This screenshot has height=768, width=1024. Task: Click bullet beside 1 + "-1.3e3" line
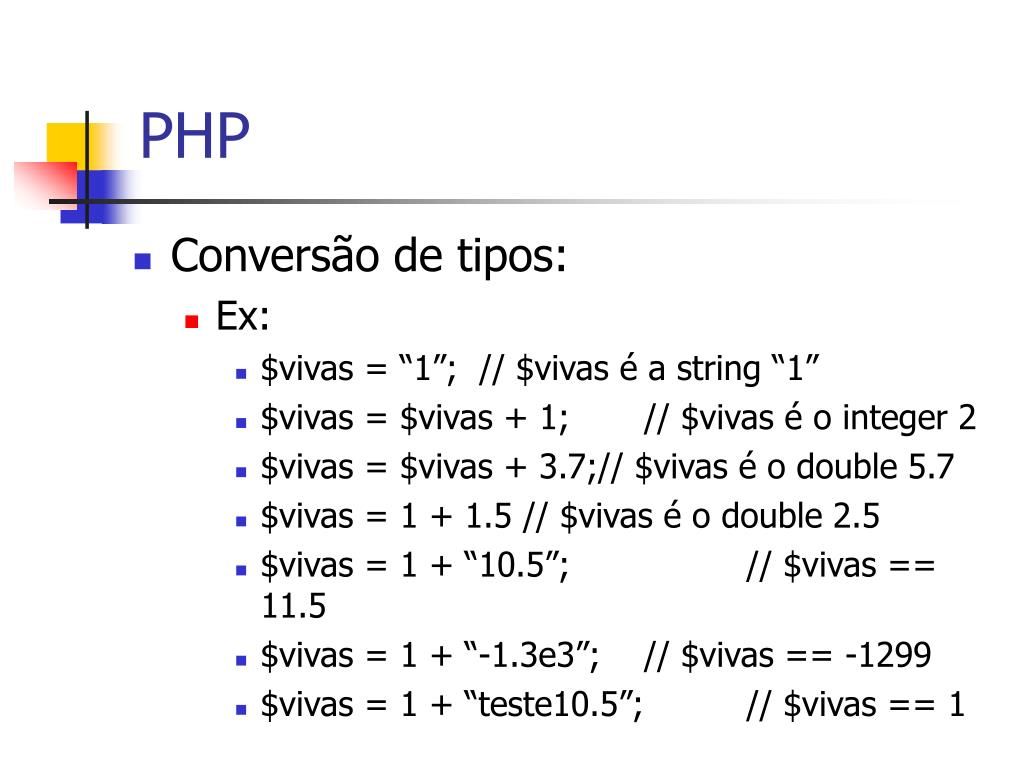coord(241,662)
